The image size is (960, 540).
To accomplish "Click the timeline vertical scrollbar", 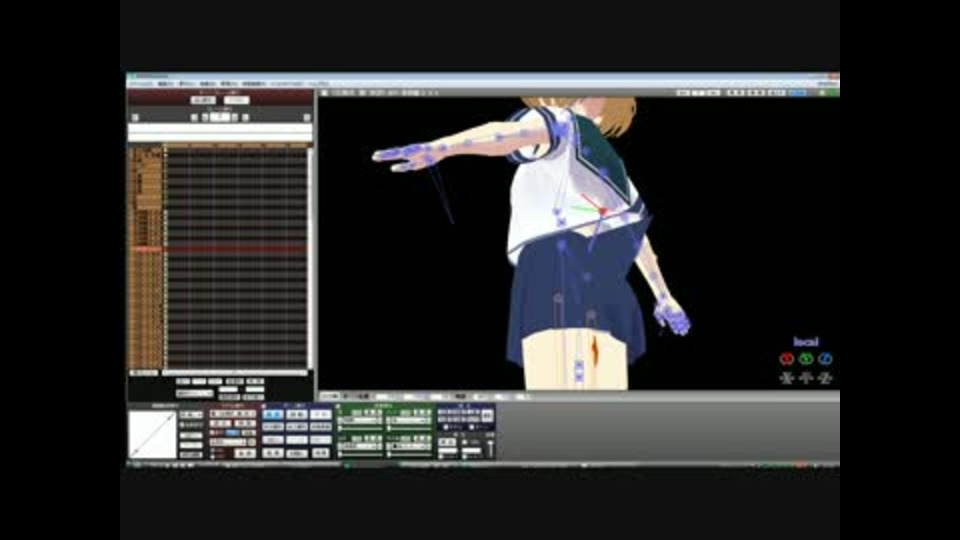I will pos(310,257).
